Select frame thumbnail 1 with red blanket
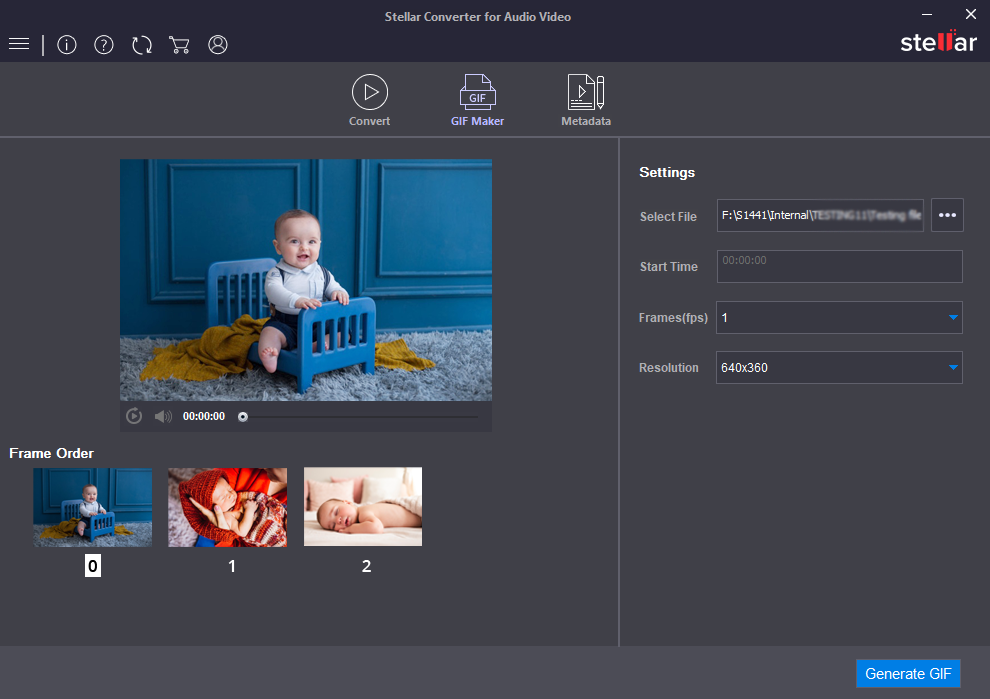Screen dimensions: 990x699 (x=227, y=507)
